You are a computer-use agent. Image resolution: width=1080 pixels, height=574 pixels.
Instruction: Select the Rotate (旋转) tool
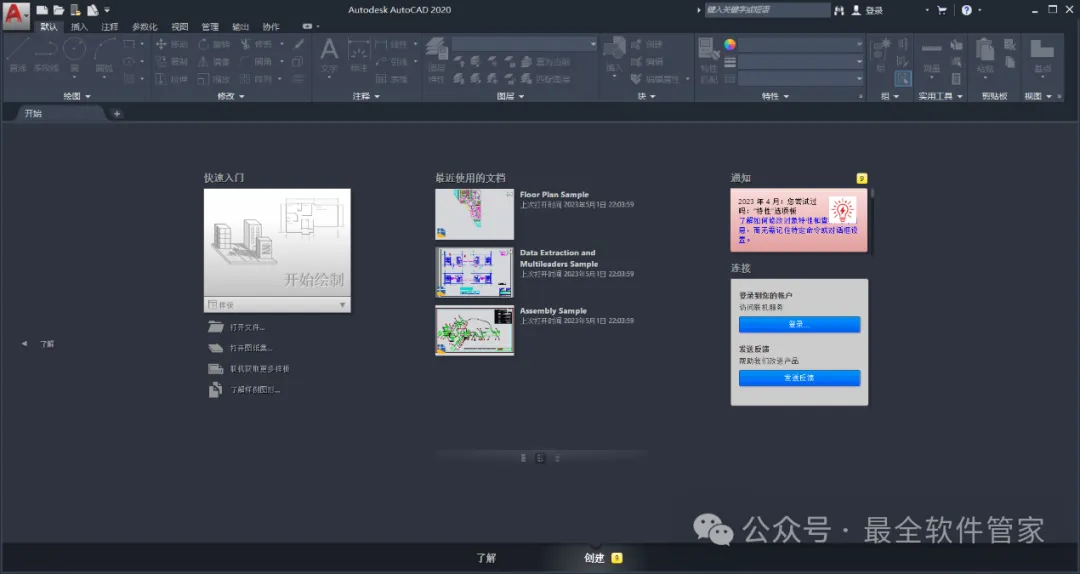(x=214, y=44)
